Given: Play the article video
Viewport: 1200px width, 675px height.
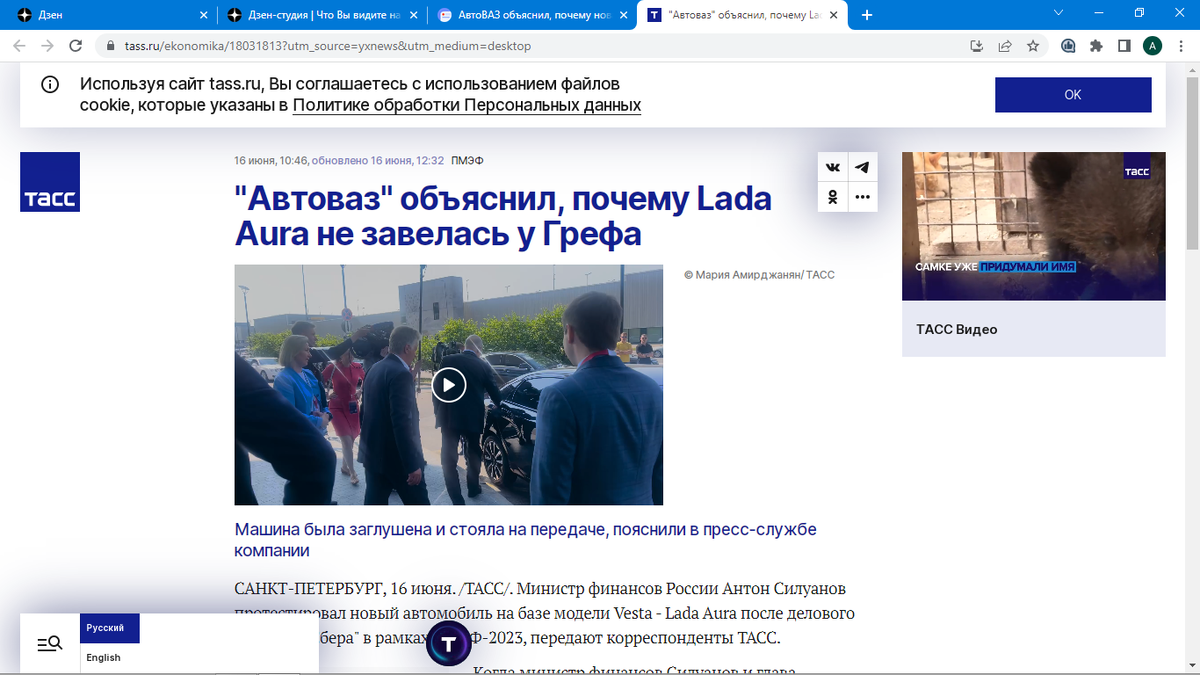Looking at the screenshot, I should pos(448,385).
